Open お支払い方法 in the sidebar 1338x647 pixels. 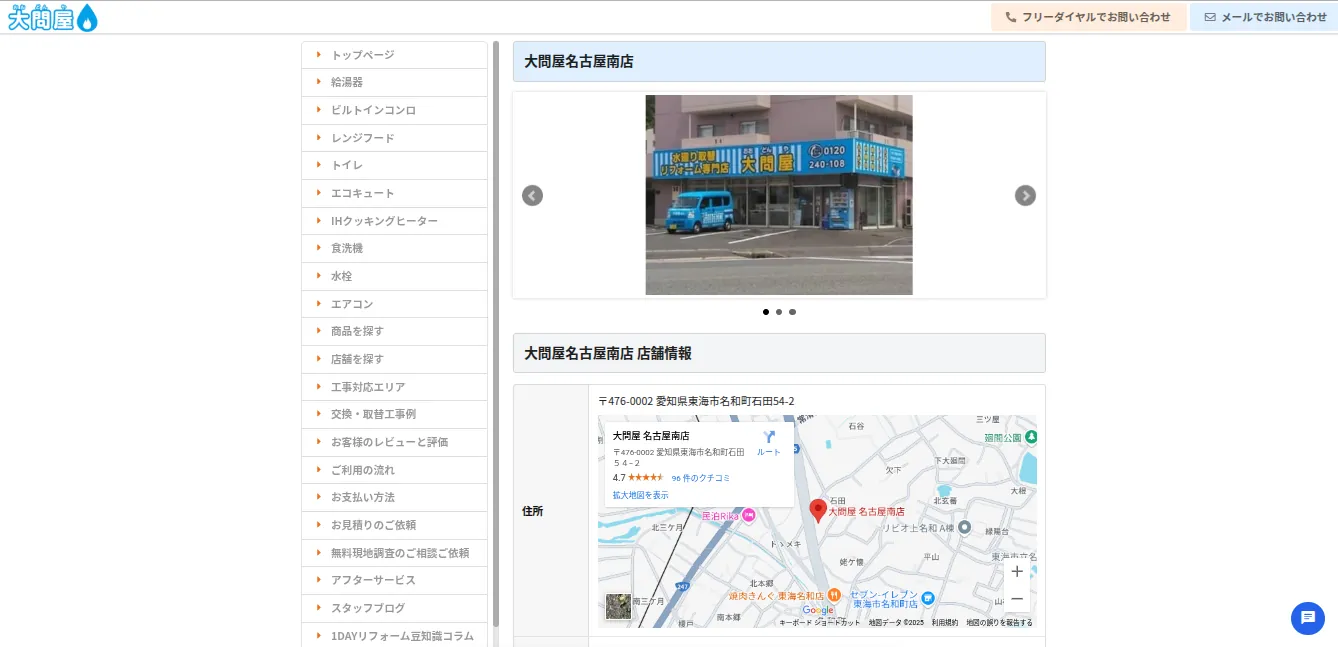point(394,497)
